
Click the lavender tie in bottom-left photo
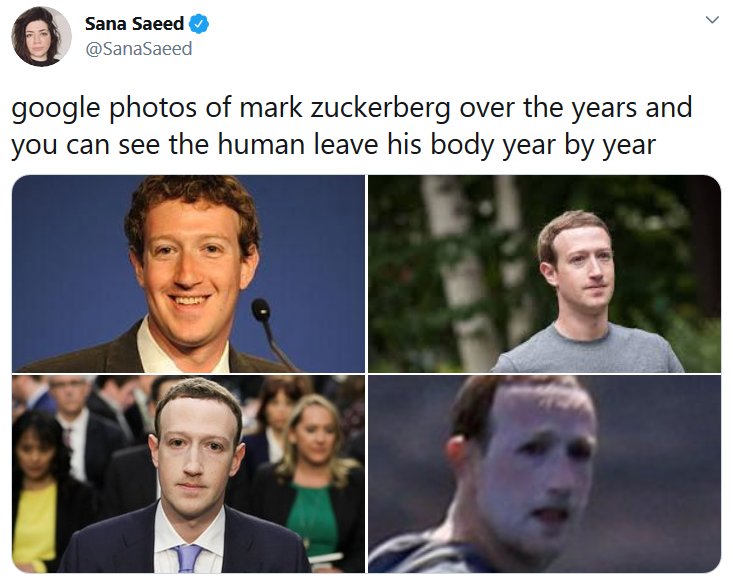click(x=190, y=557)
